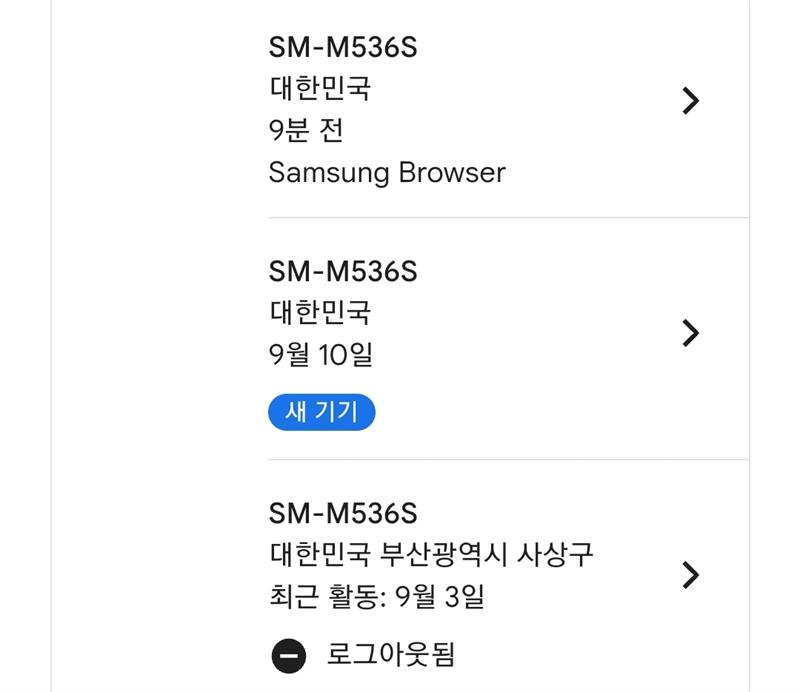Viewport: 800px width, 692px height.
Task: Click 최근 활동: 9월 3일 text
Action: pos(377,597)
